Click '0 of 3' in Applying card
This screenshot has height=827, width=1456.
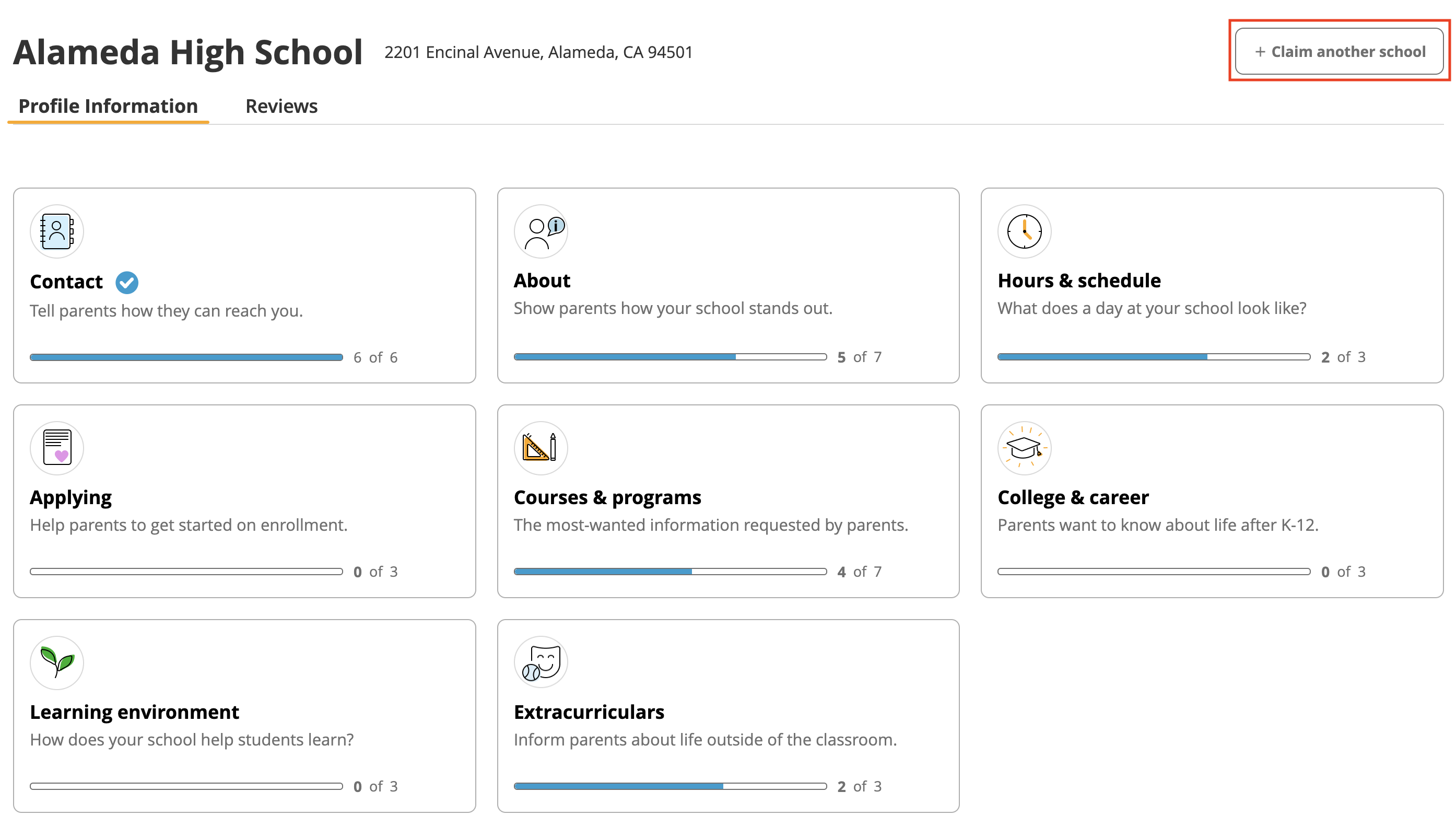(x=375, y=572)
